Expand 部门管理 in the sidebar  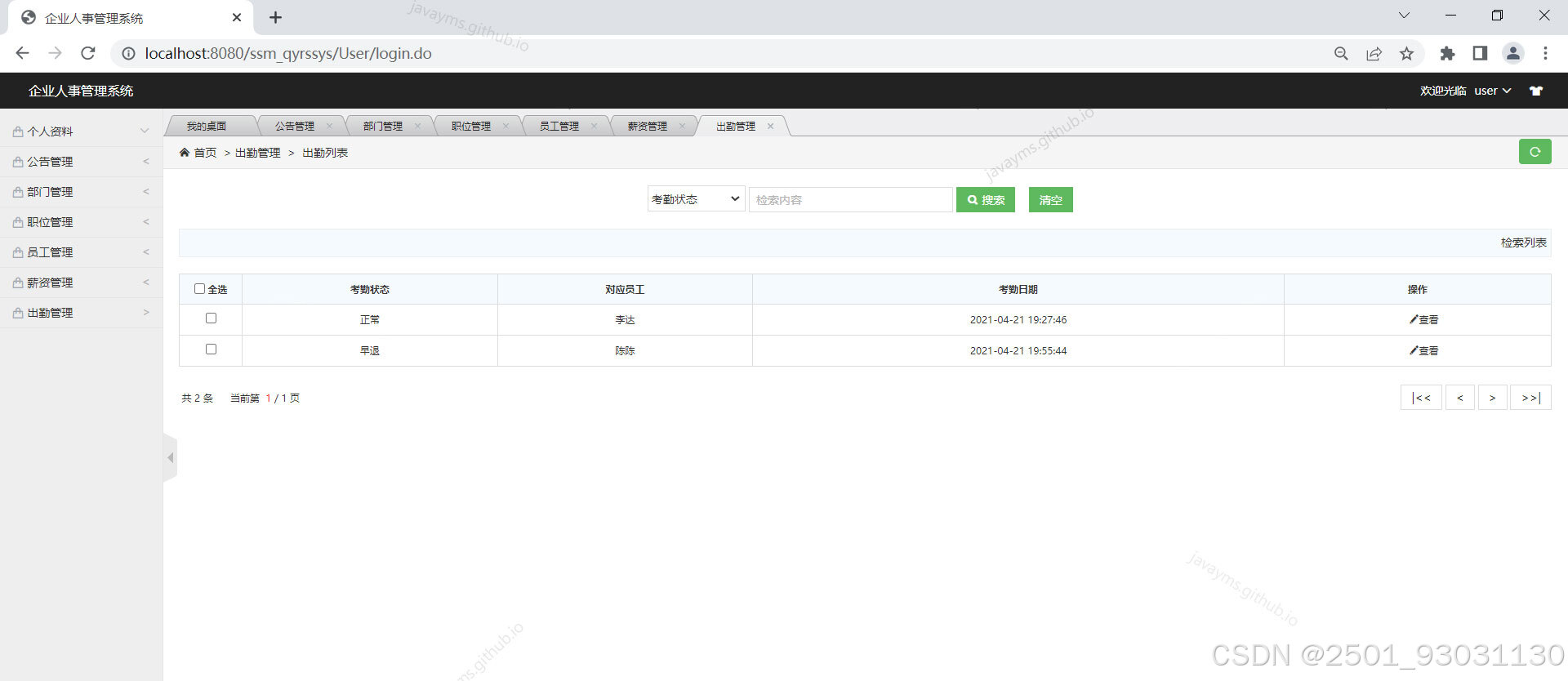(x=82, y=192)
